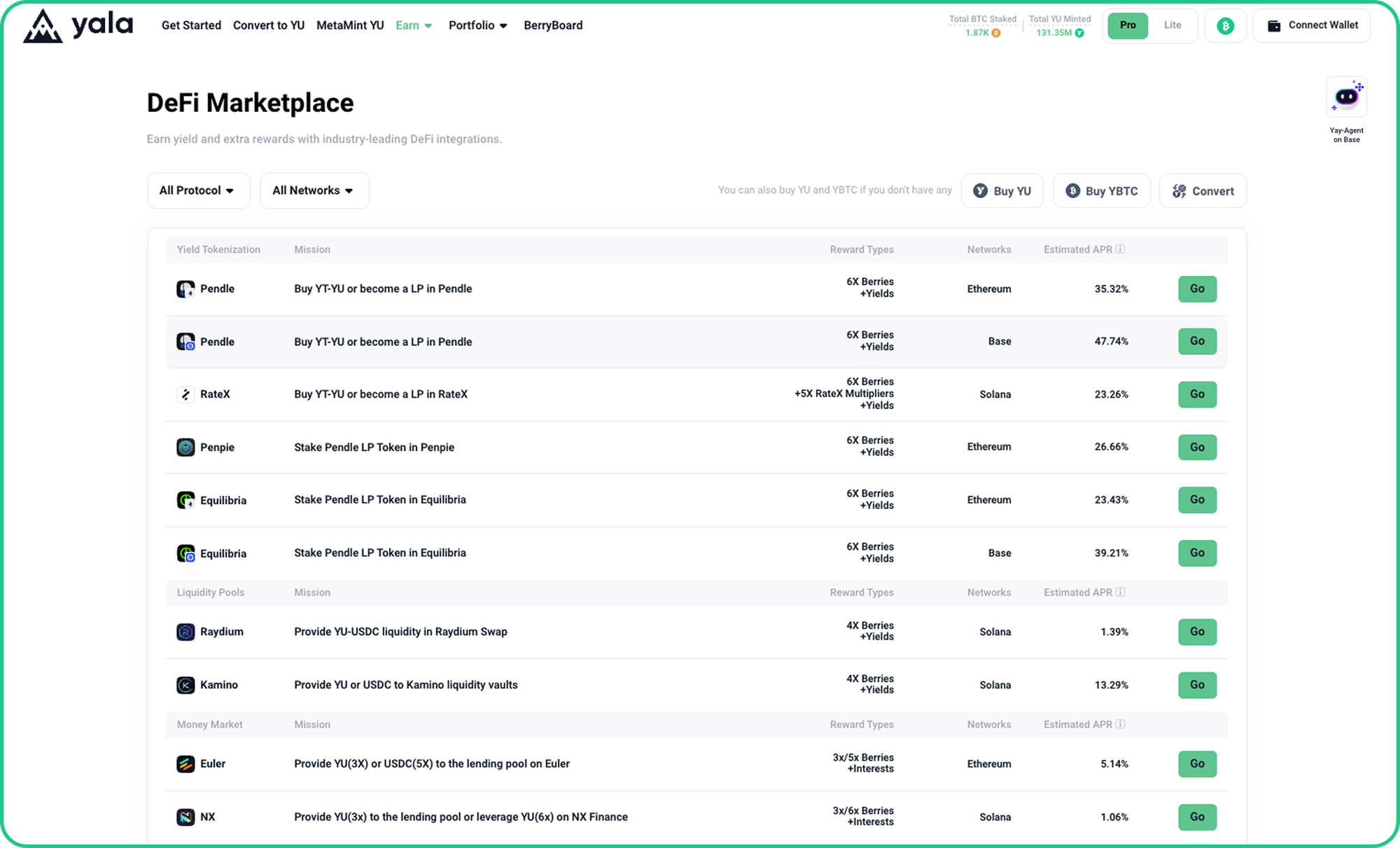The width and height of the screenshot is (1400, 848).
Task: Click 'Provide YU or USDC to Kamino liquidity vaults'
Action: click(x=406, y=685)
